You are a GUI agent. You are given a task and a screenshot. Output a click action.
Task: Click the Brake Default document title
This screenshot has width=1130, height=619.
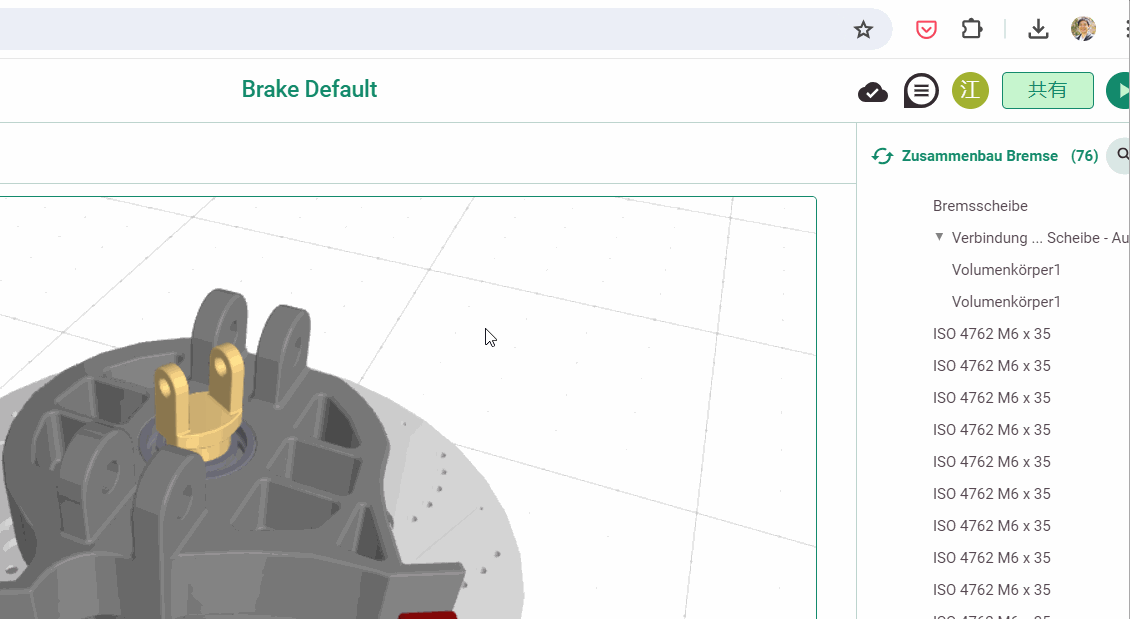309,90
